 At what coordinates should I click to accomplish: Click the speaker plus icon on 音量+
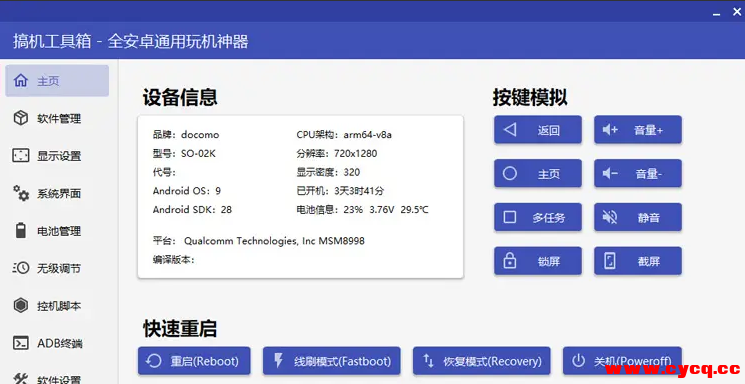click(610, 129)
